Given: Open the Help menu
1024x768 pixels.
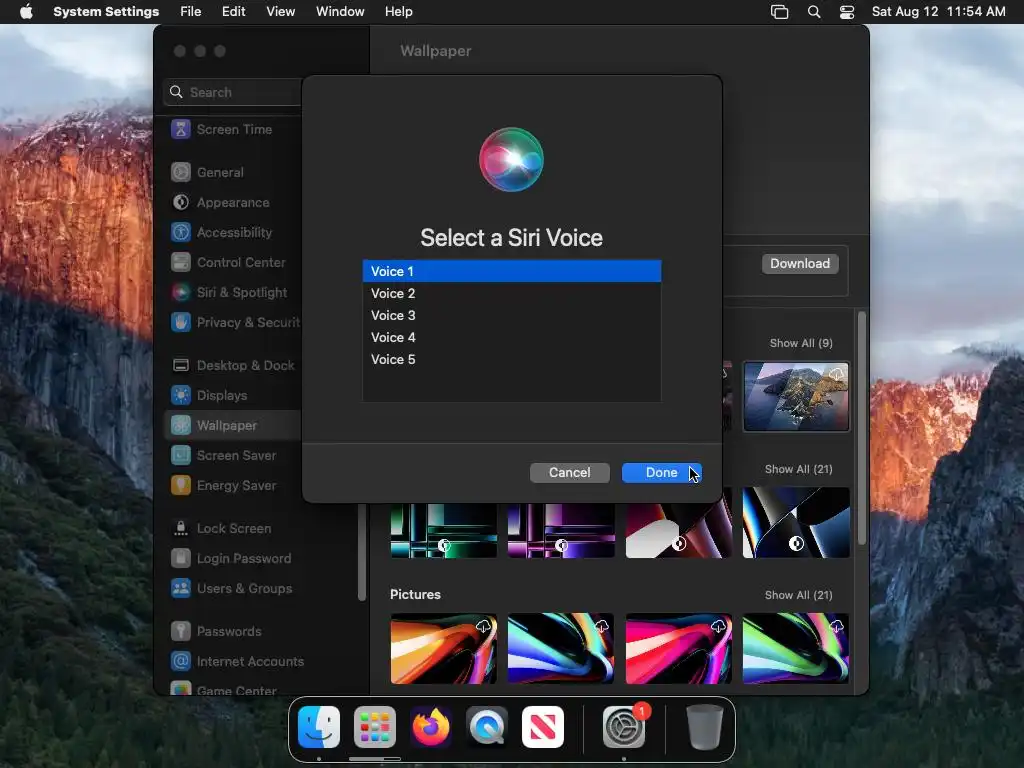Looking at the screenshot, I should [398, 12].
